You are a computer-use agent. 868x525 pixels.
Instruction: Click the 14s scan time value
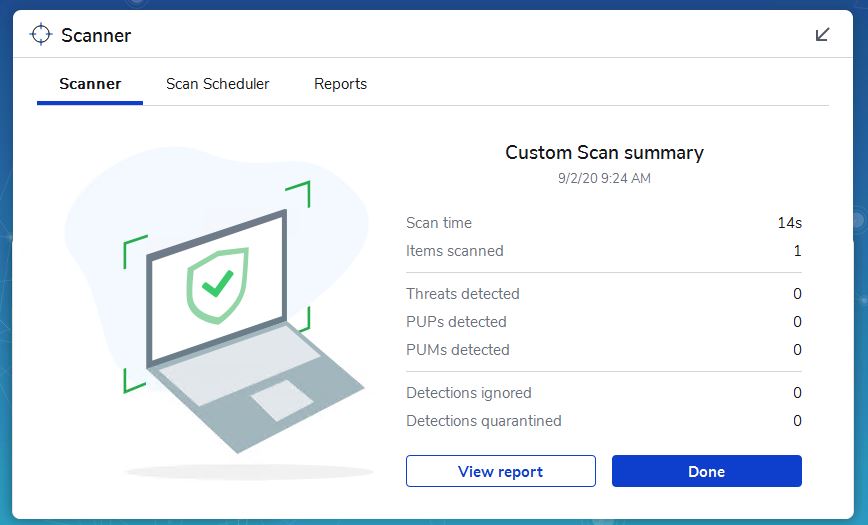point(789,223)
